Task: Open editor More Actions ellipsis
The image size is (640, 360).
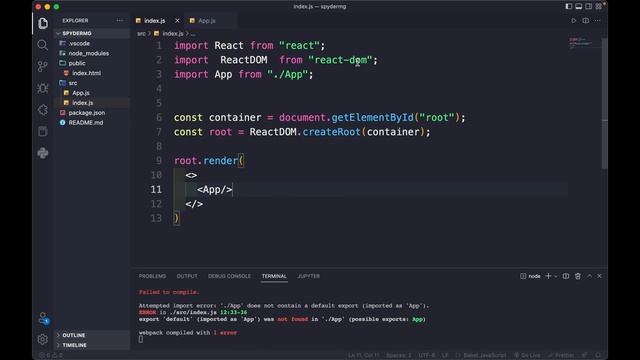Action: pos(597,20)
